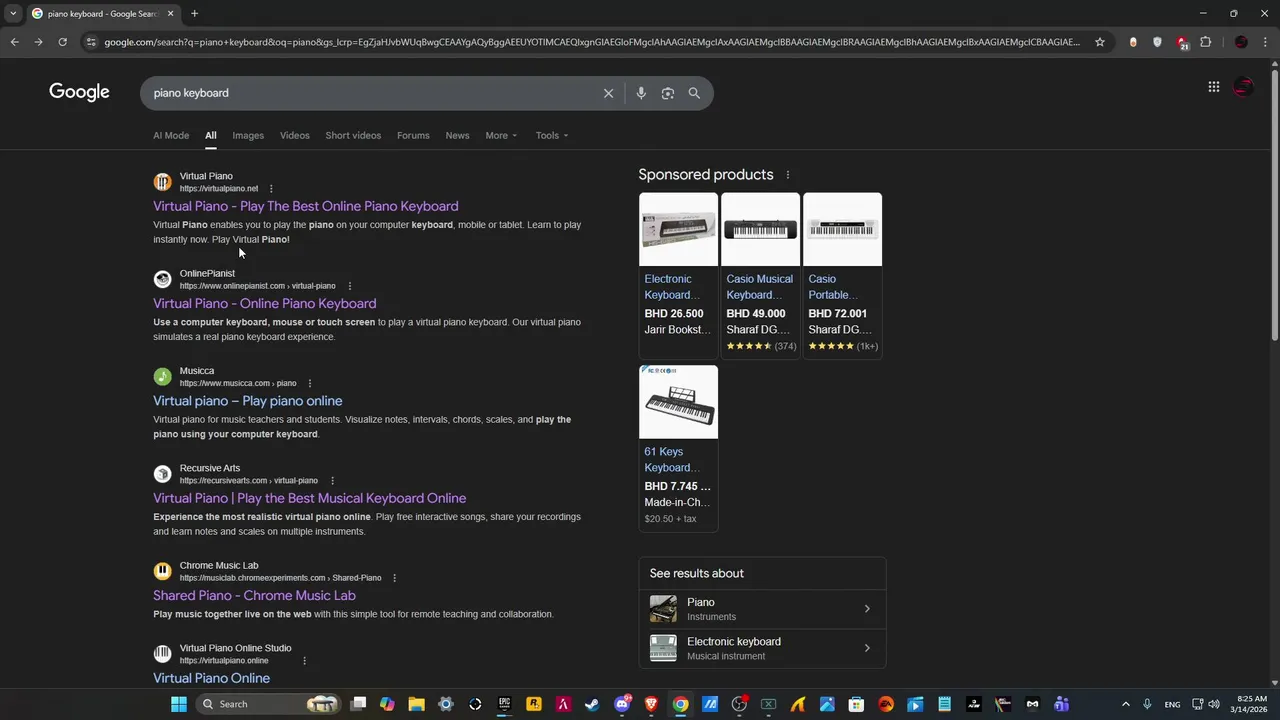Open Discord from the taskbar

click(x=622, y=704)
